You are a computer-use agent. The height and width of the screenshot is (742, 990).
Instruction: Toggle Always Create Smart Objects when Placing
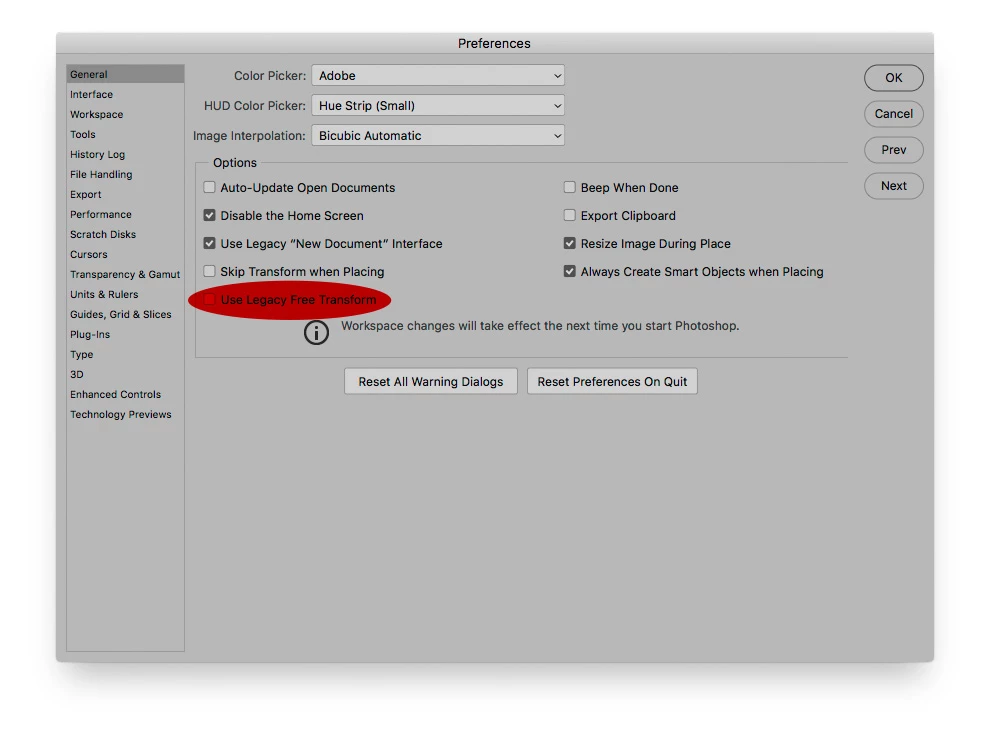tap(570, 272)
